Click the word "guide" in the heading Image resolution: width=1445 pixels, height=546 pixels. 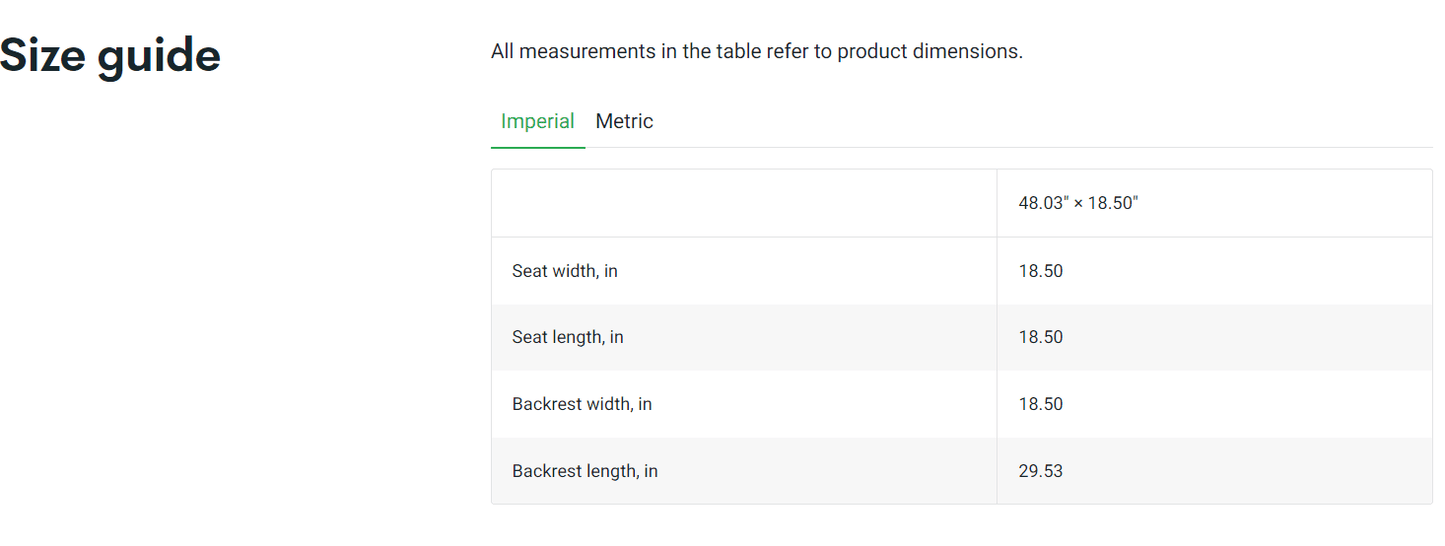pos(158,55)
